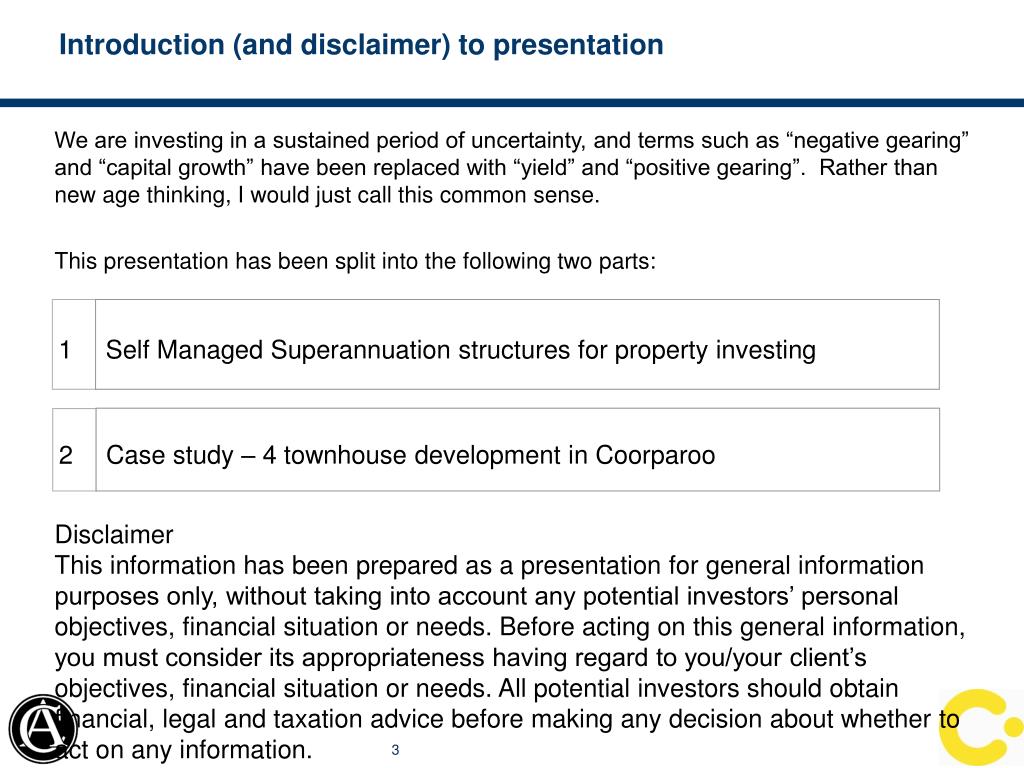Click the number 1 cell

(x=74, y=344)
